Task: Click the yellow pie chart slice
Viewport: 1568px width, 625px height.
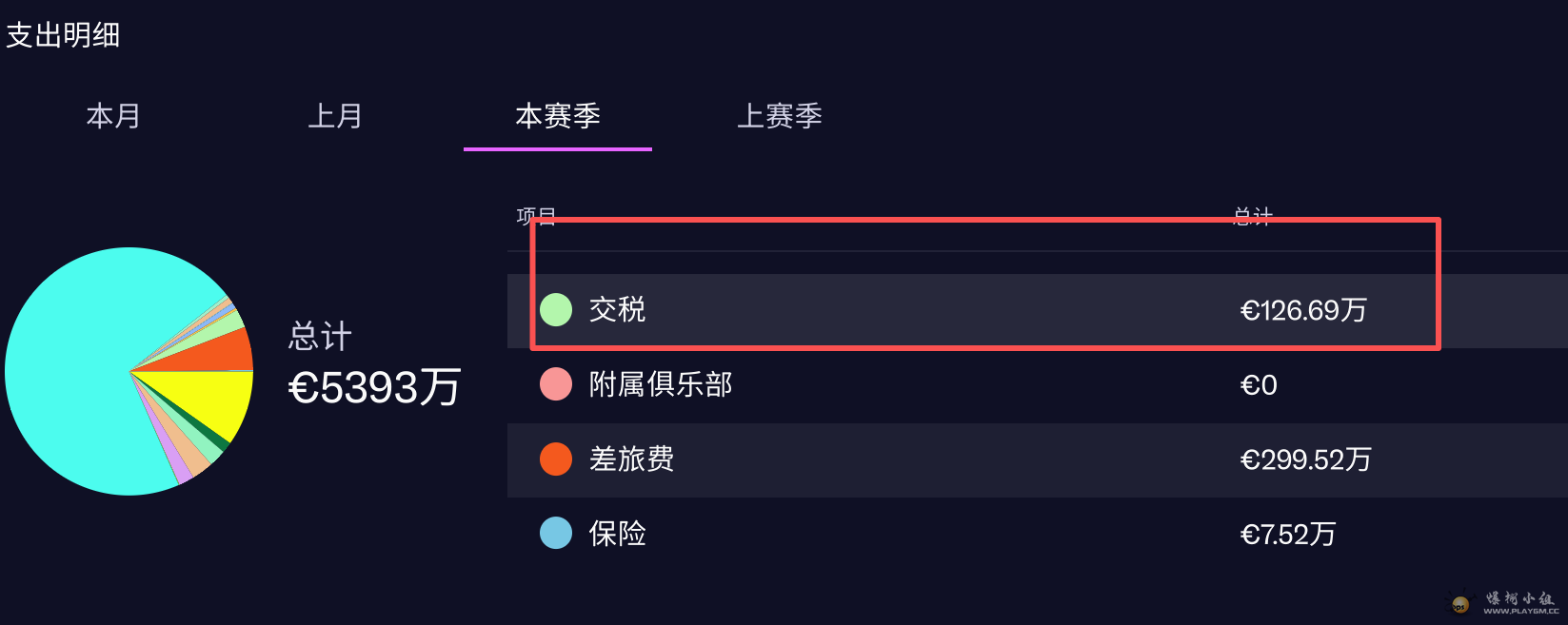Action: pyautogui.click(x=221, y=400)
